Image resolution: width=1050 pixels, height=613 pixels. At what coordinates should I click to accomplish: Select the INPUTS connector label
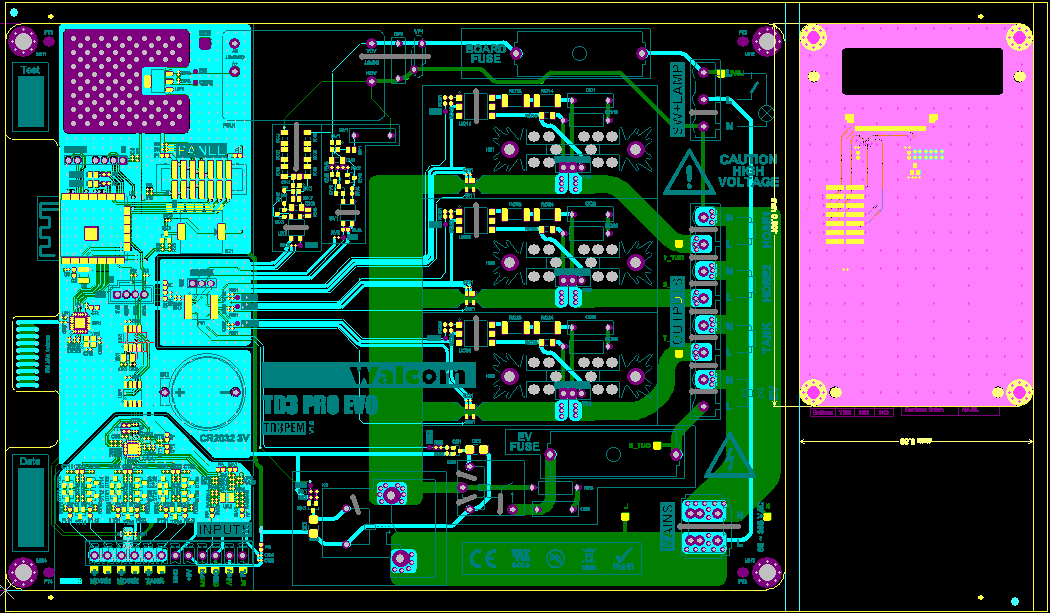(224, 529)
